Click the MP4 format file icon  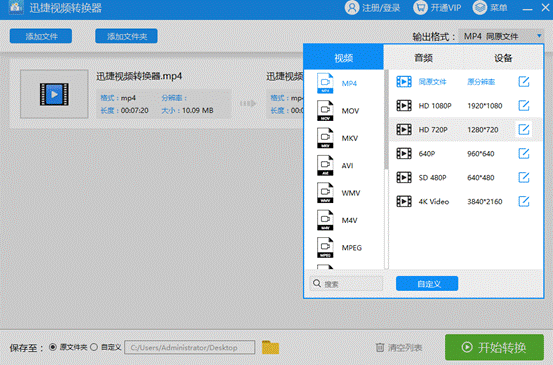point(325,83)
